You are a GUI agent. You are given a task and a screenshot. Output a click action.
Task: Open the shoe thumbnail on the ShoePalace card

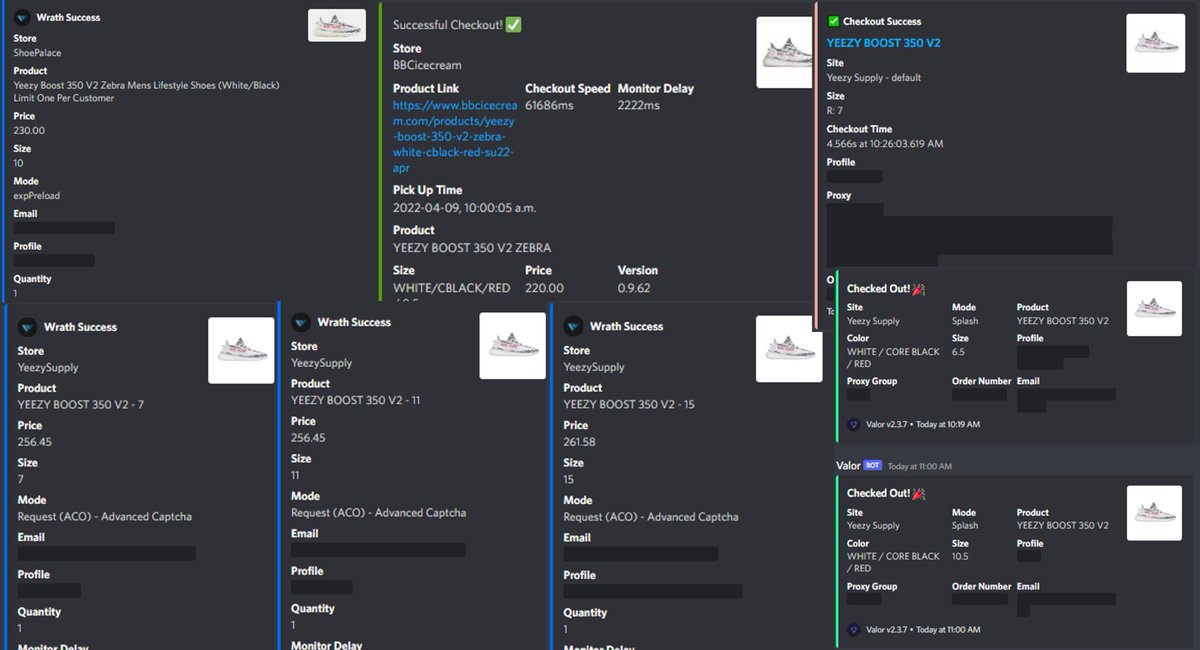[337, 25]
